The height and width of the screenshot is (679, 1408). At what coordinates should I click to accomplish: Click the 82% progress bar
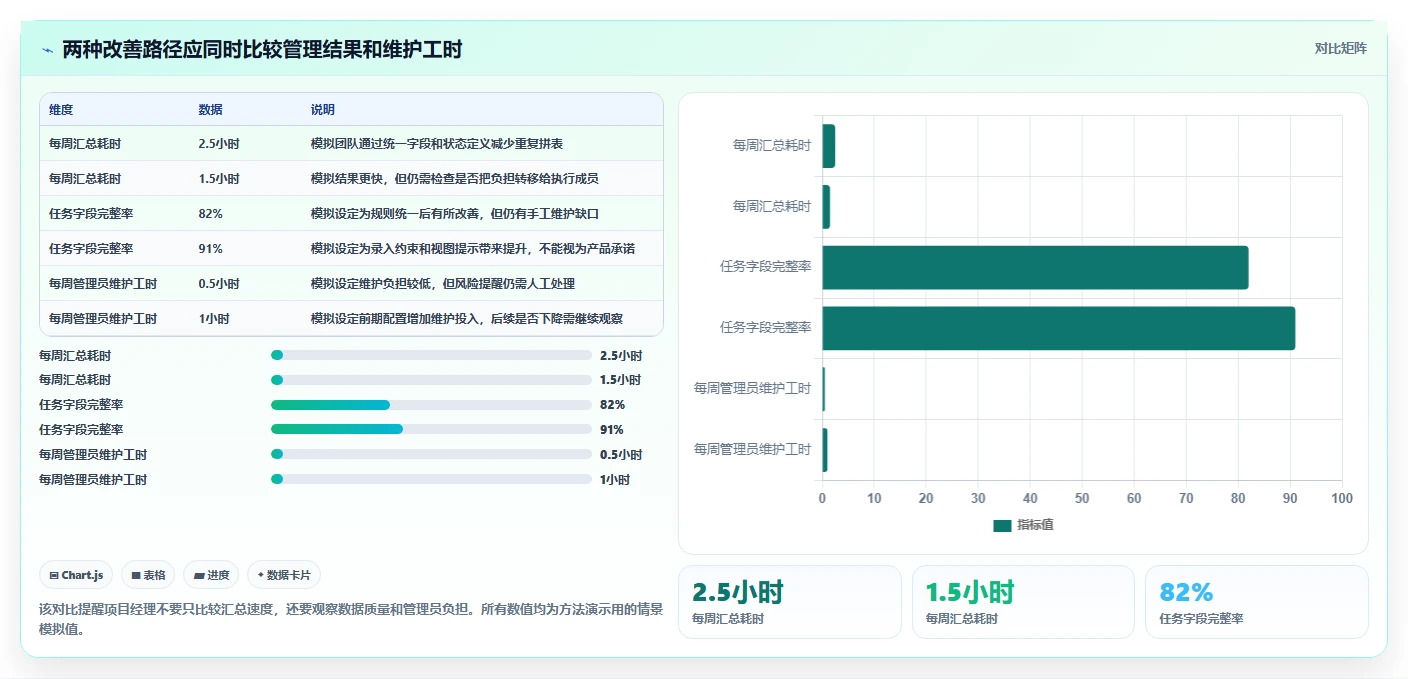[x=431, y=405]
